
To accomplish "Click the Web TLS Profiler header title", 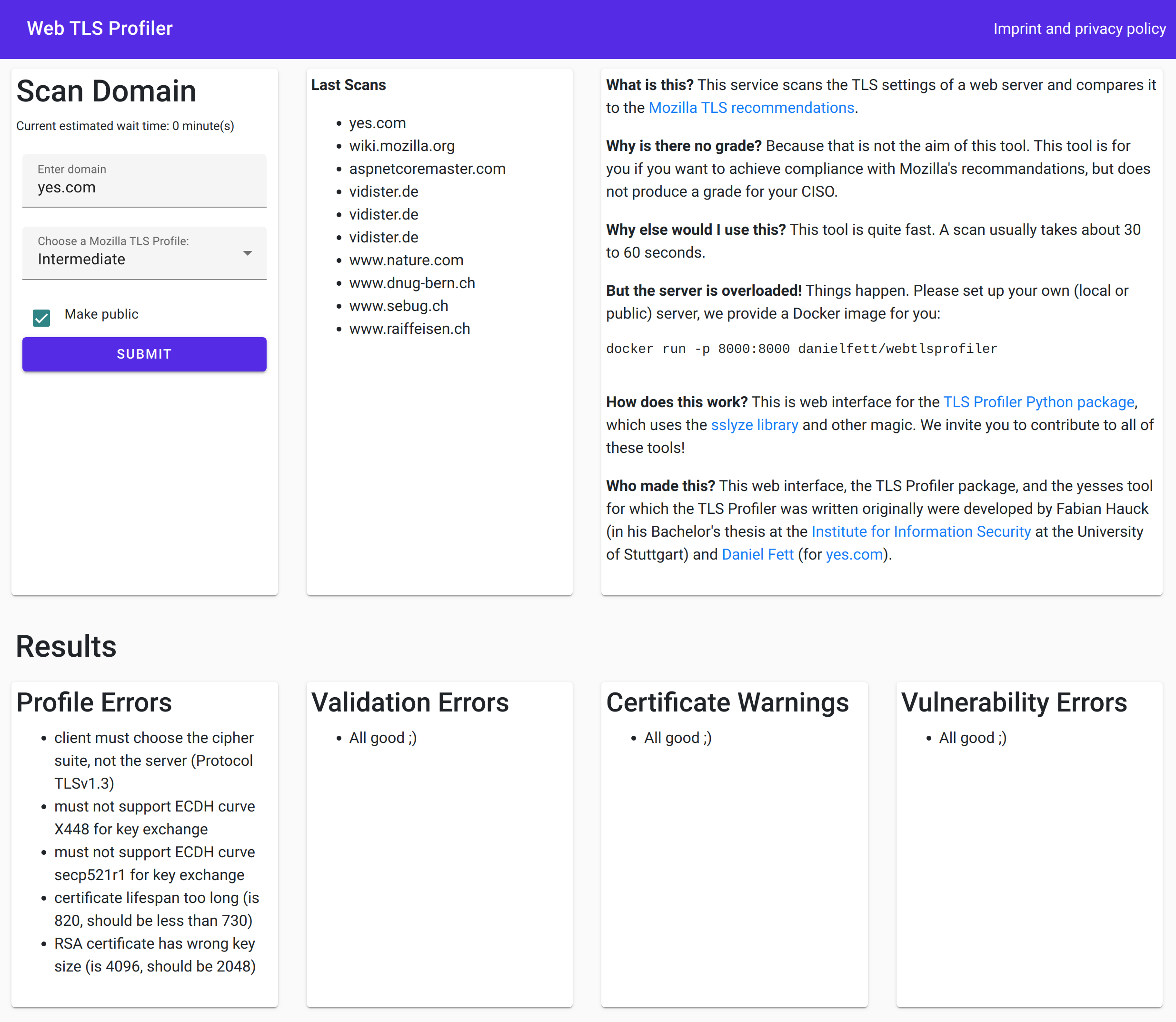I will (x=100, y=29).
